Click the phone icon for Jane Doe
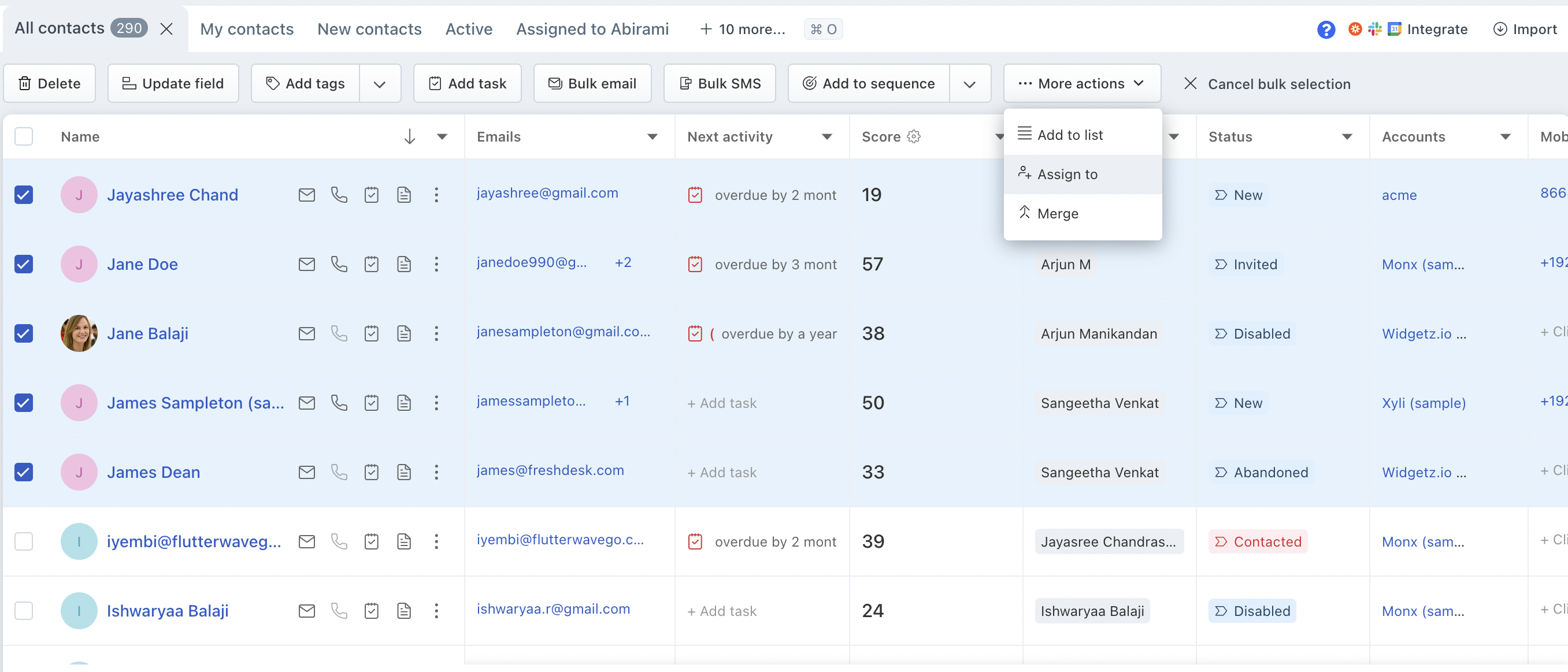Viewport: 1568px width, 672px height. click(339, 263)
